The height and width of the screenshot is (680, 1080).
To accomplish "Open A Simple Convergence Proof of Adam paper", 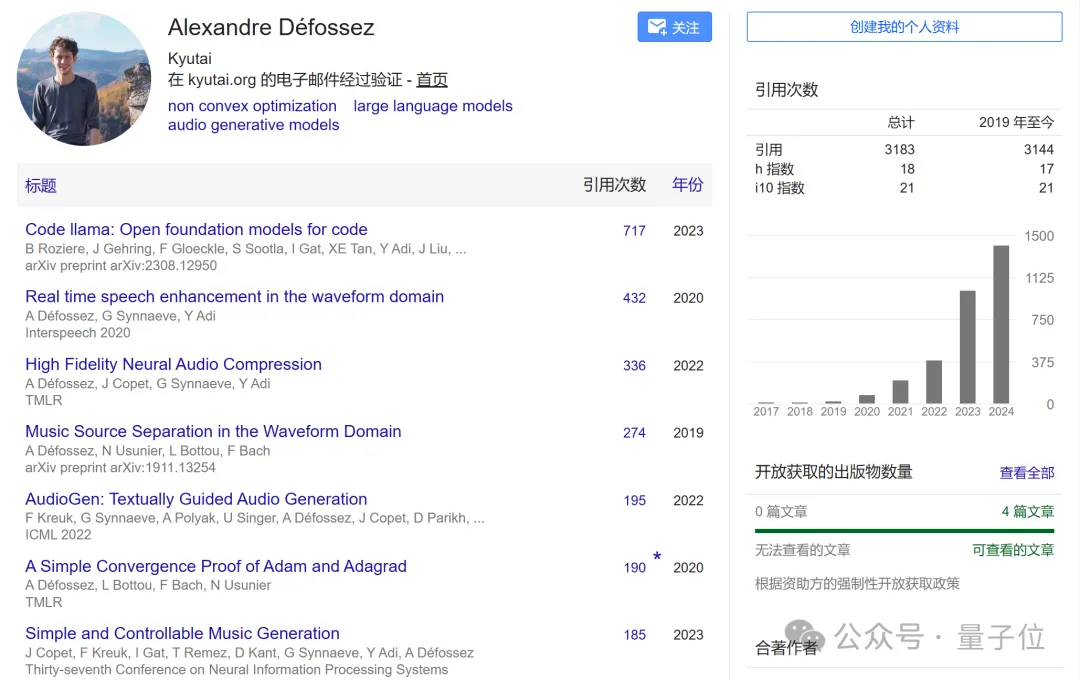I will pos(216,566).
